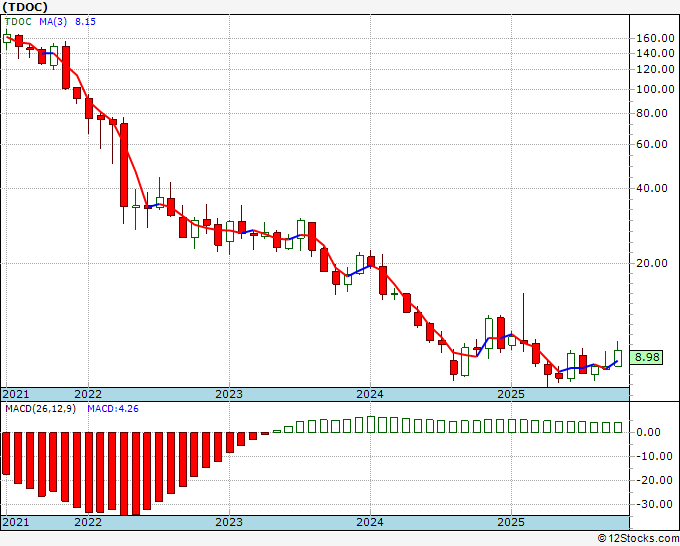Click the (TDOC) chart title
Screen dimensions: 680x546
(24, 7)
